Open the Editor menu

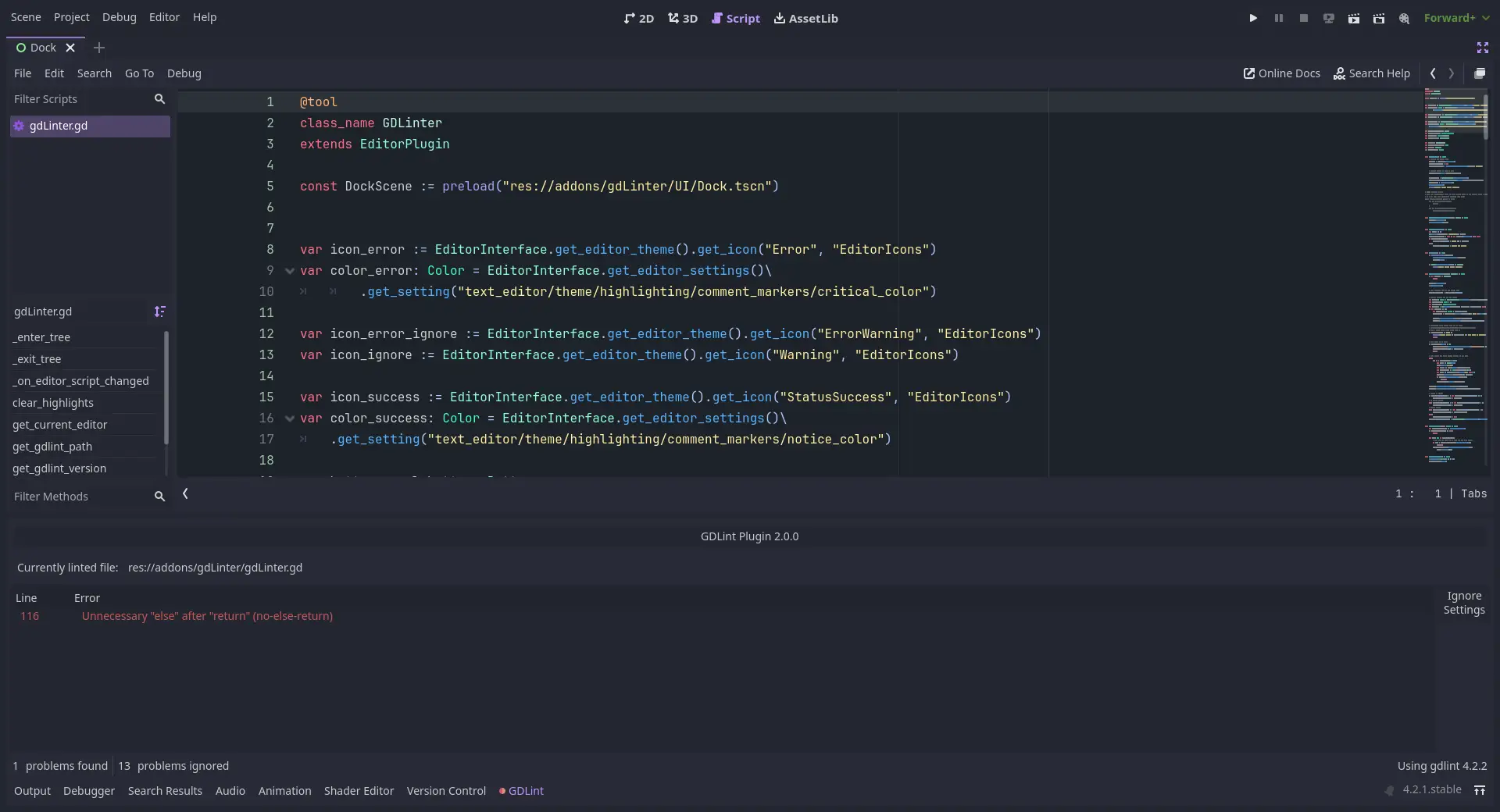(164, 17)
